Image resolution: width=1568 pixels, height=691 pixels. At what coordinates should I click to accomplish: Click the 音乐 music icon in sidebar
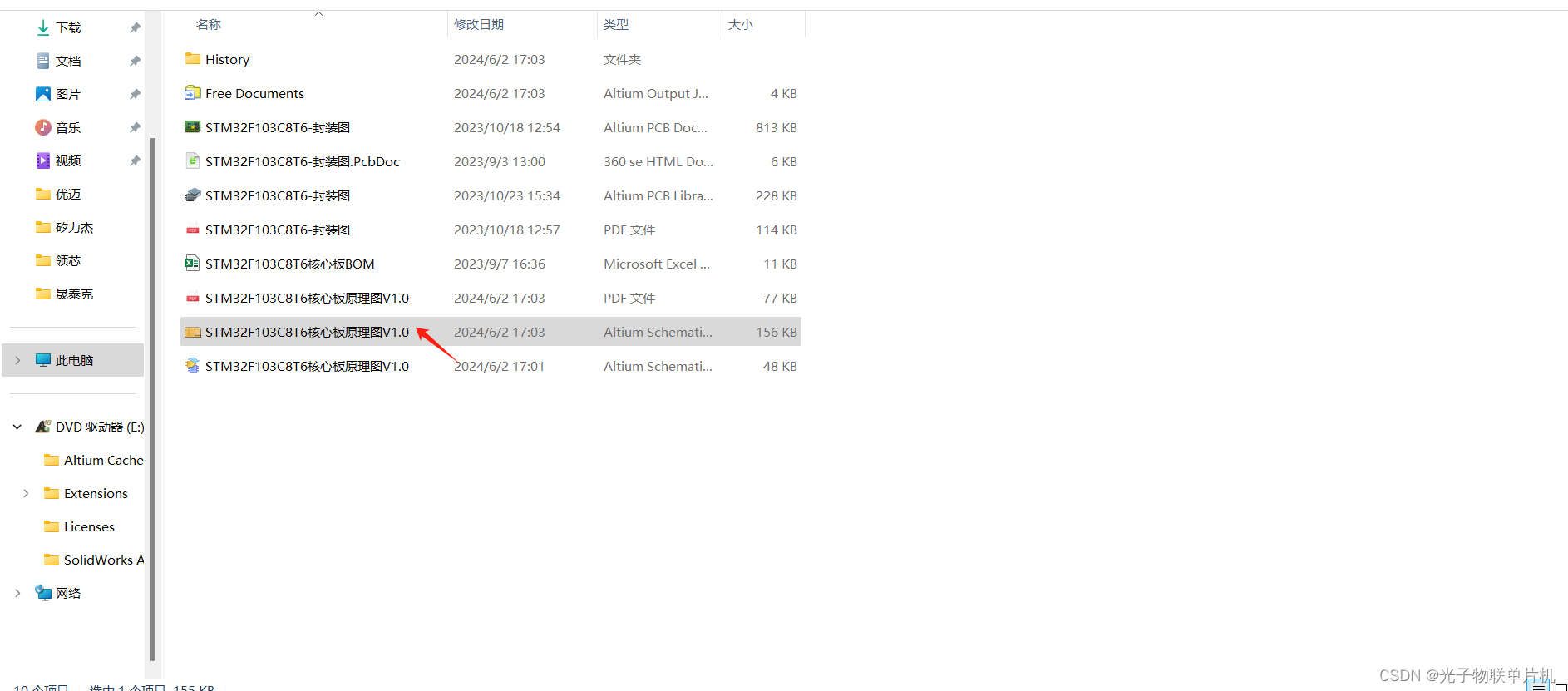point(43,127)
